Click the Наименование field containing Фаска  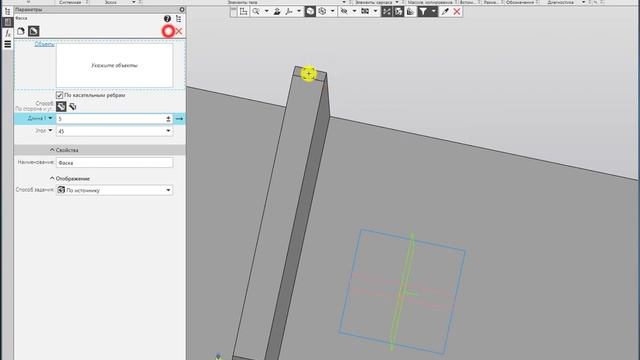click(114, 162)
